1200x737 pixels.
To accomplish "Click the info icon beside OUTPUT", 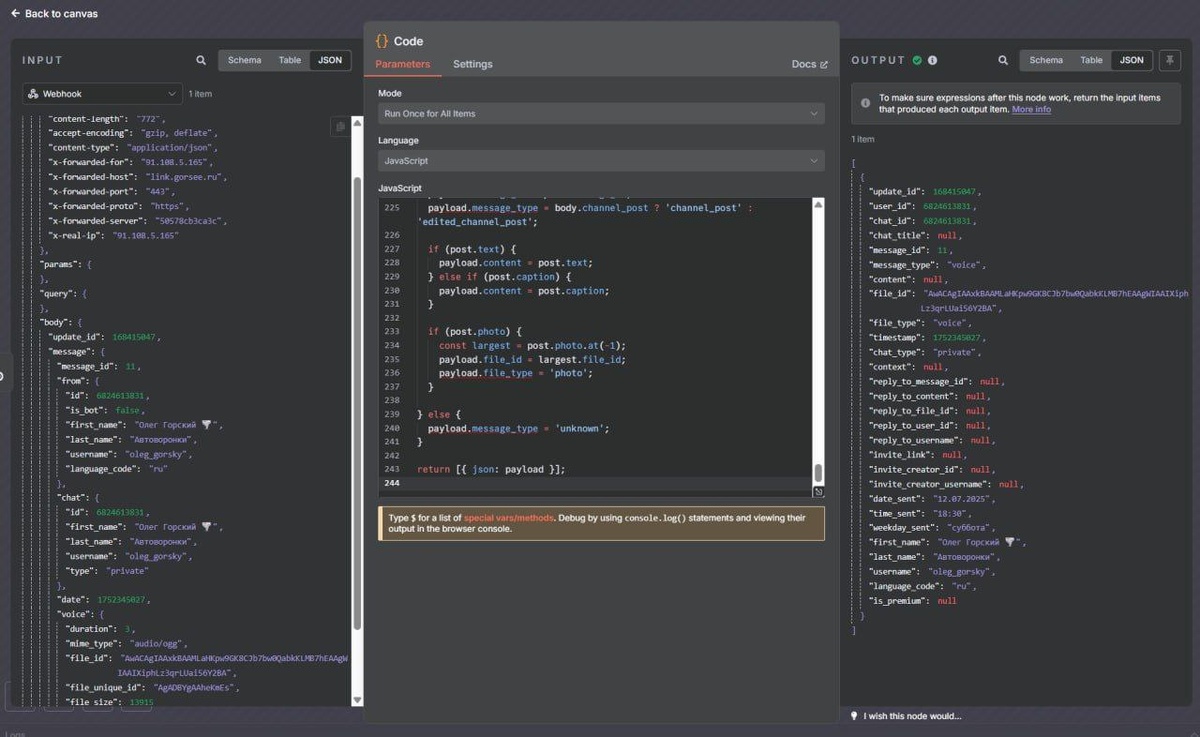I will (932, 60).
